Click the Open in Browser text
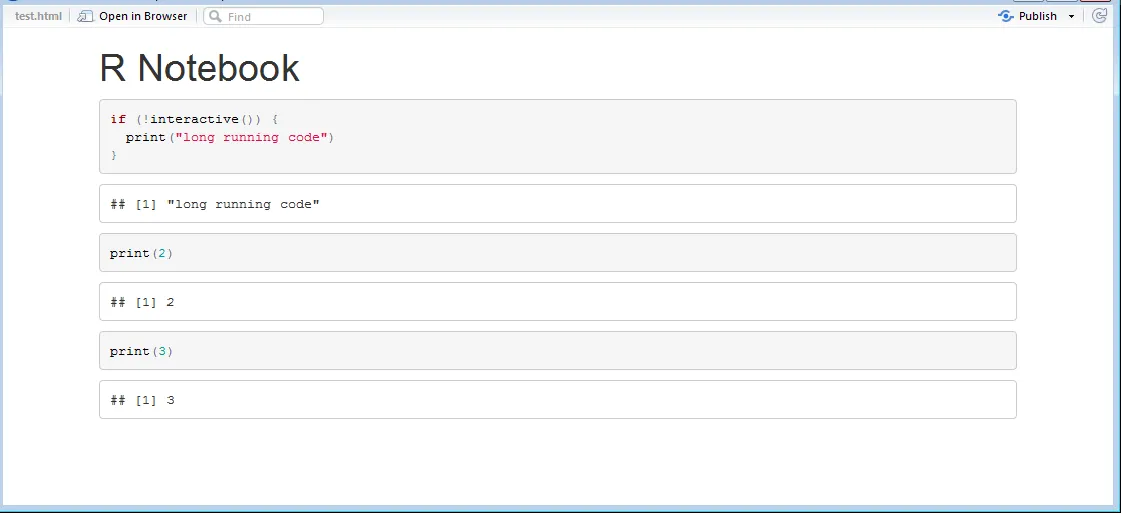This screenshot has width=1121, height=513. pos(143,16)
